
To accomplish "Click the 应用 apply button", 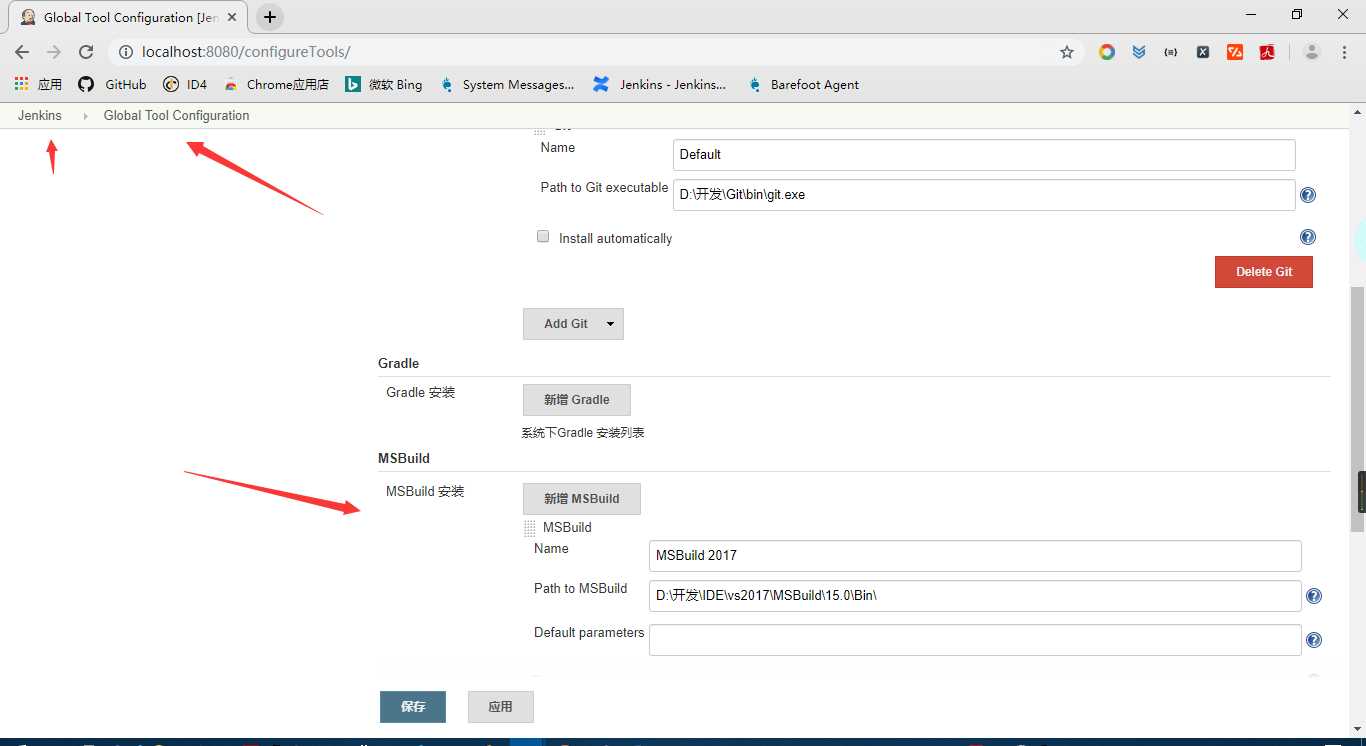I will point(501,707).
